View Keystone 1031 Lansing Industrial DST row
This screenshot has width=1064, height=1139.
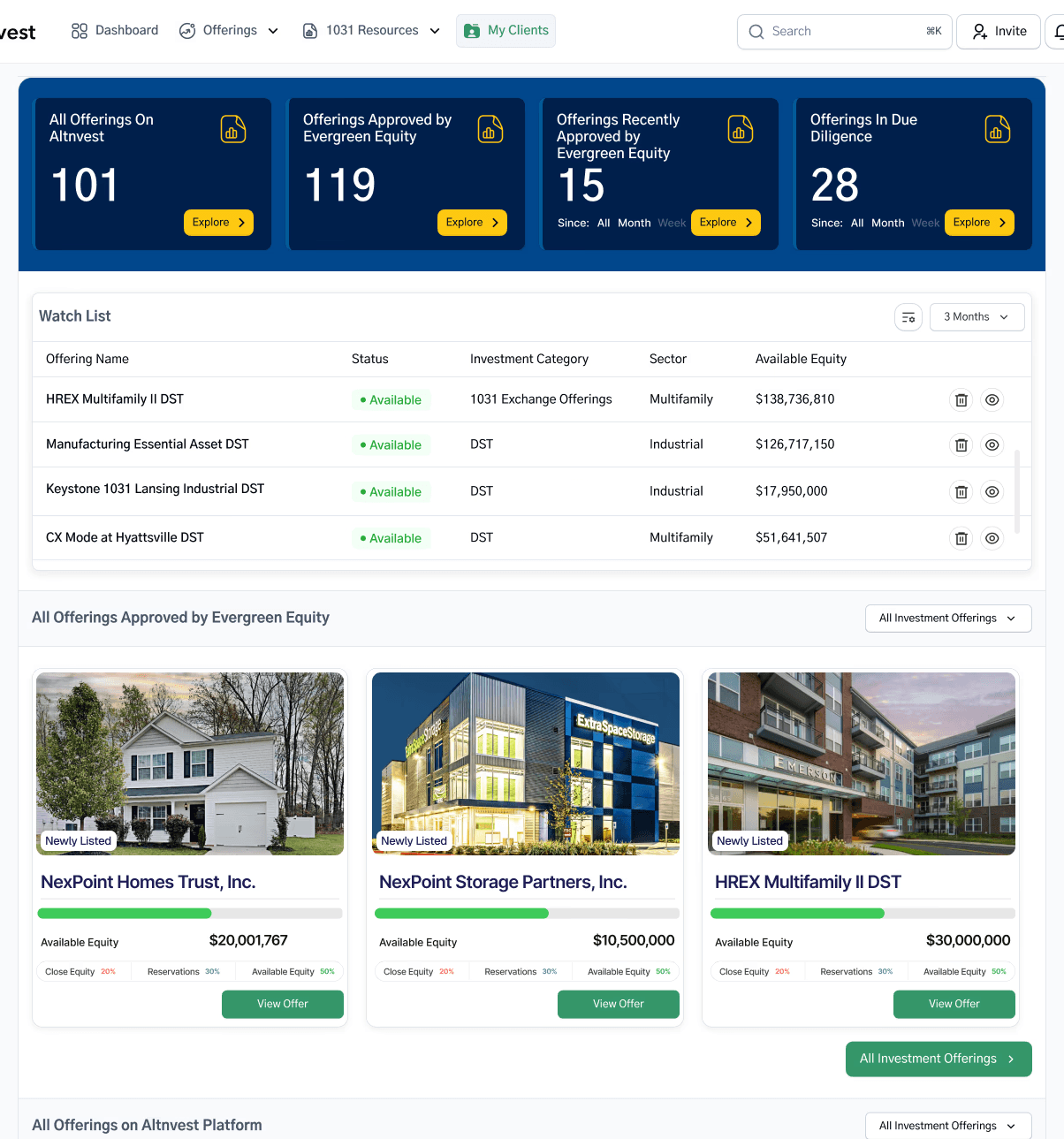point(992,492)
